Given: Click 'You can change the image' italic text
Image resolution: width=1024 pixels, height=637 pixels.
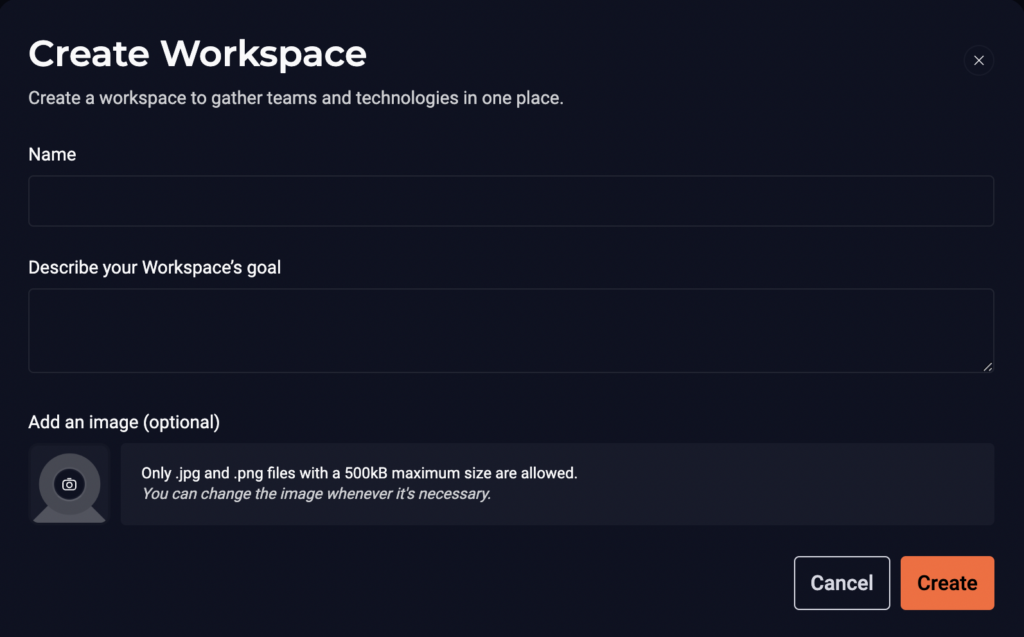Looking at the screenshot, I should [316, 494].
